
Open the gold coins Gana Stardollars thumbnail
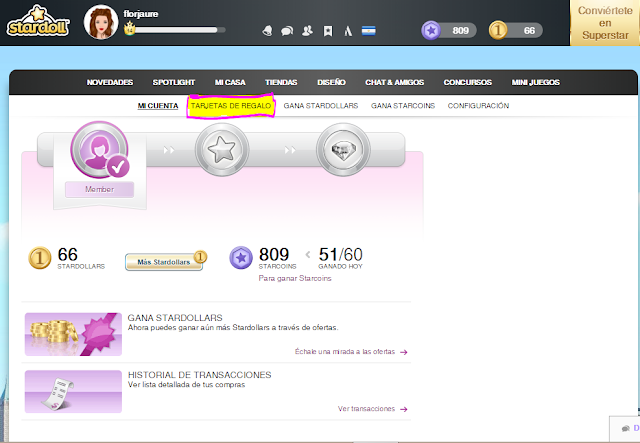73,334
